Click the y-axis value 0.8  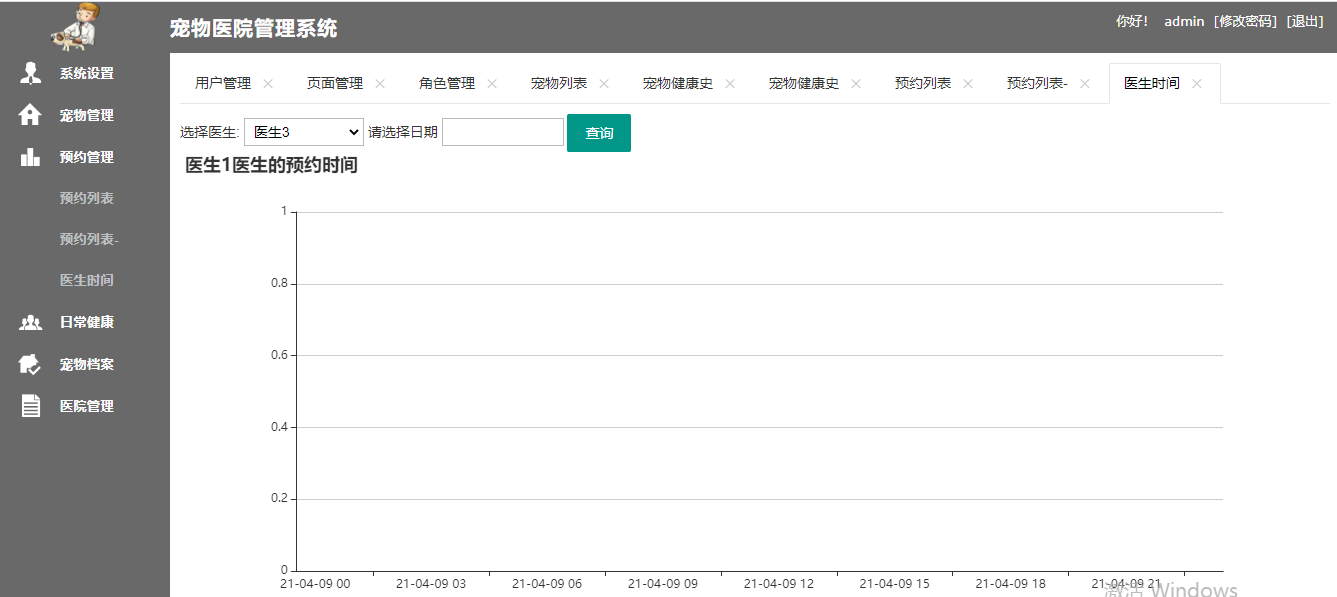pos(279,284)
